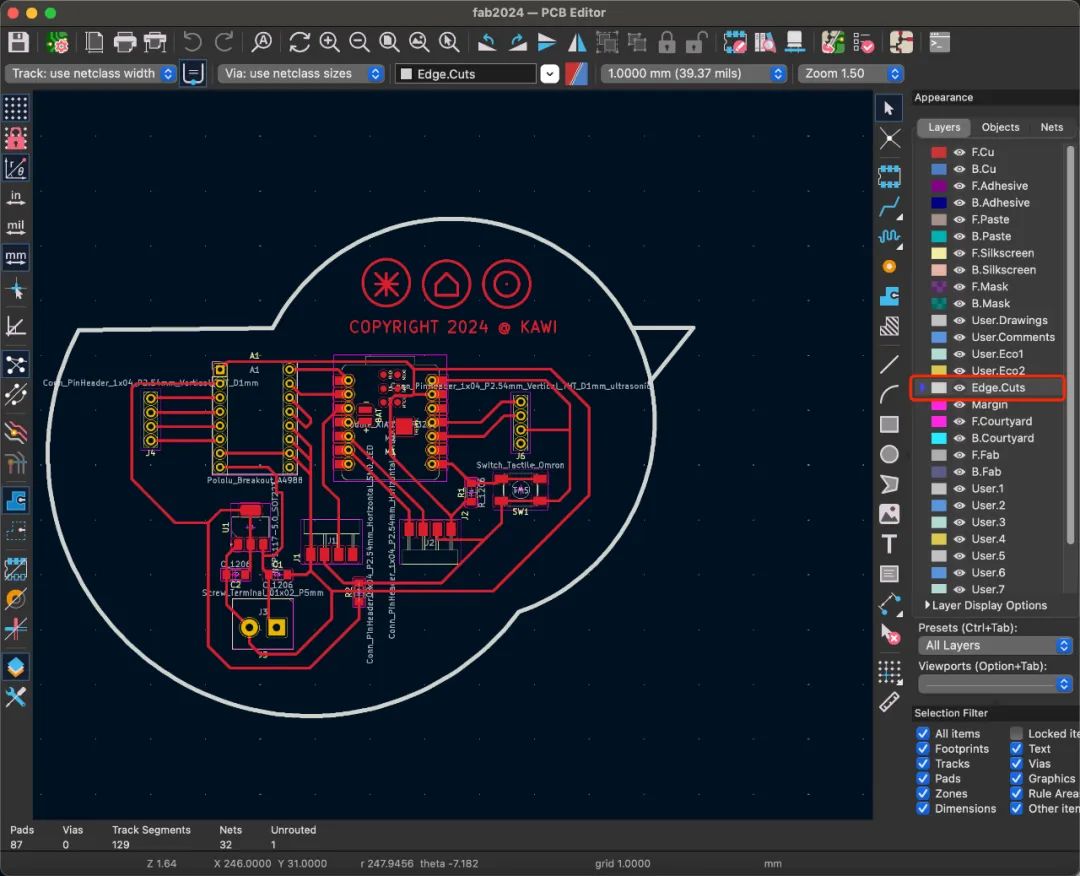Click F.Cu layer color swatch
1080x876 pixels.
coord(939,152)
